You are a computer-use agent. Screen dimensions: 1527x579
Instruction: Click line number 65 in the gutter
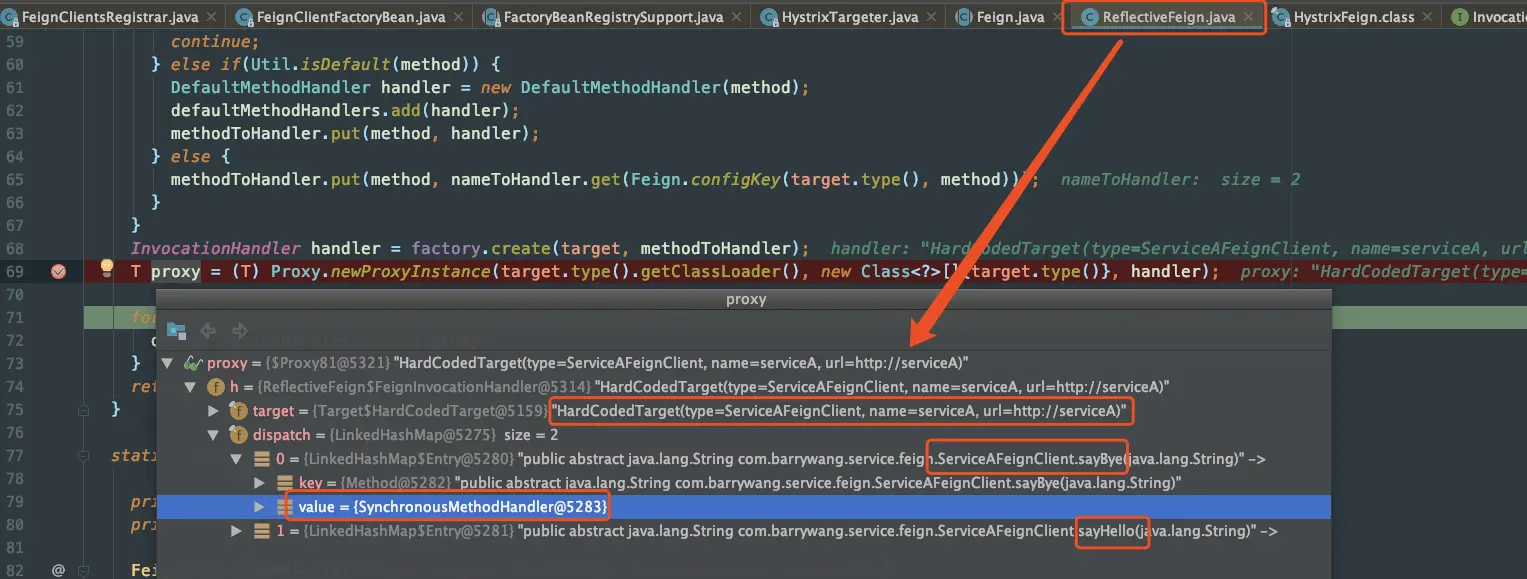[14, 179]
